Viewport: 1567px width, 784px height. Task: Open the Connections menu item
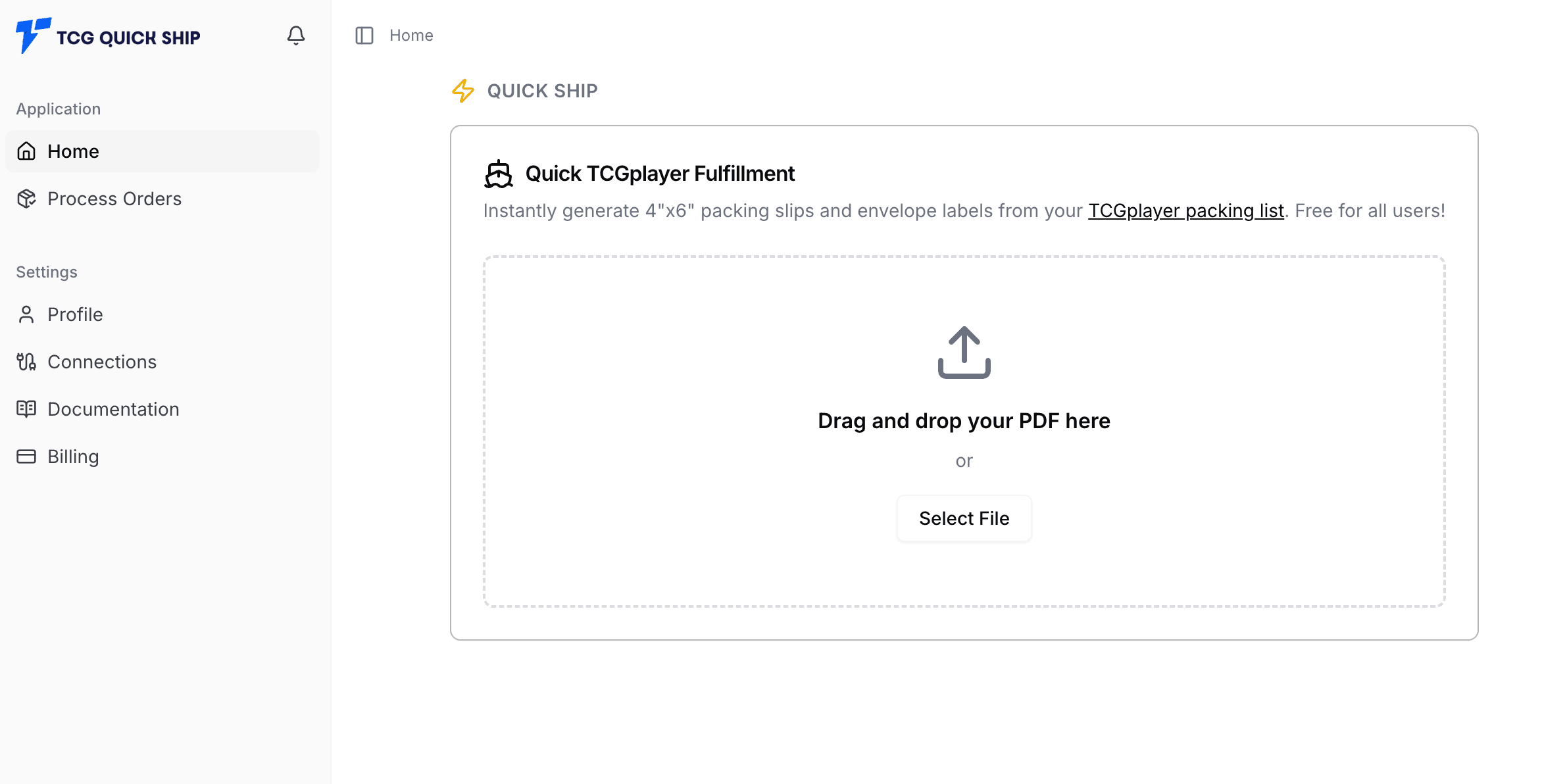102,362
